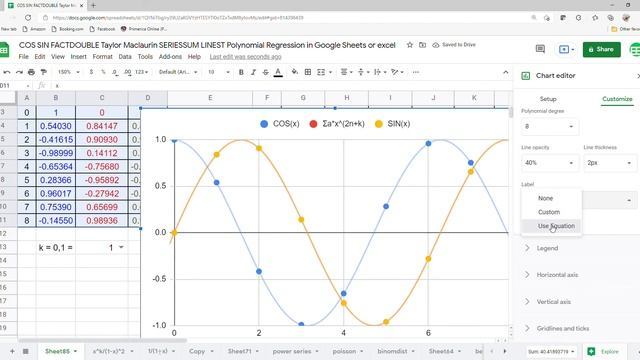The height and width of the screenshot is (360, 640).
Task: Click the Share button
Action: click(x=602, y=49)
